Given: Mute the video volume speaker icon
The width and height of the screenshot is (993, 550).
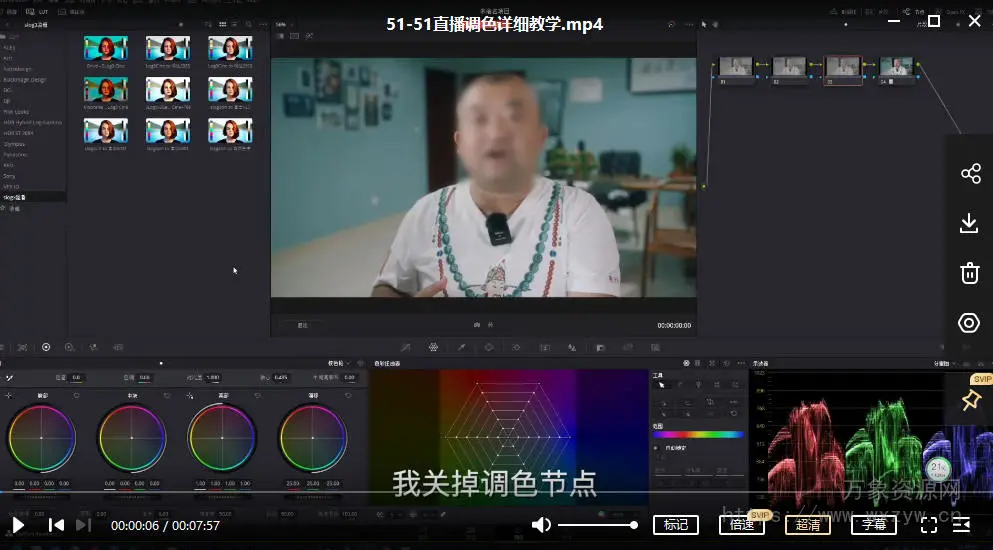Looking at the screenshot, I should point(541,525).
